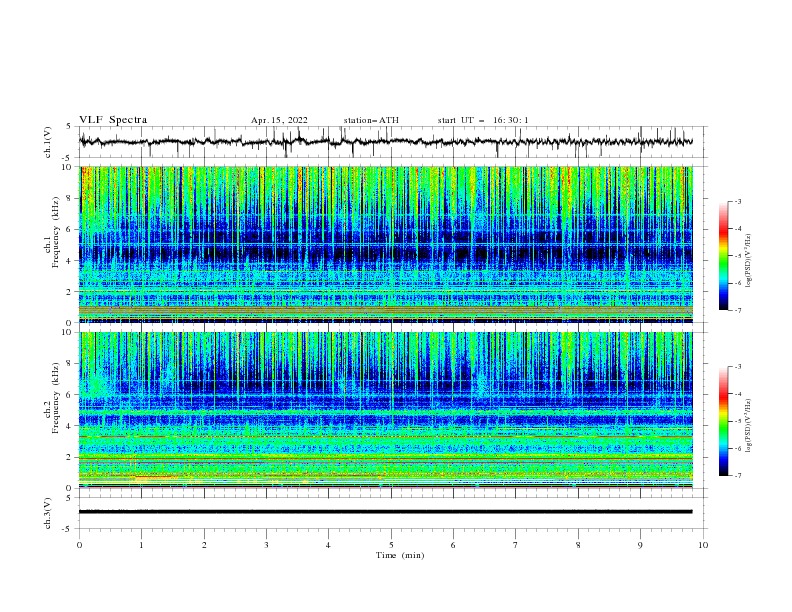Select the date text "Apr. 15, 2022"
792x612 pixels.
pos(279,120)
